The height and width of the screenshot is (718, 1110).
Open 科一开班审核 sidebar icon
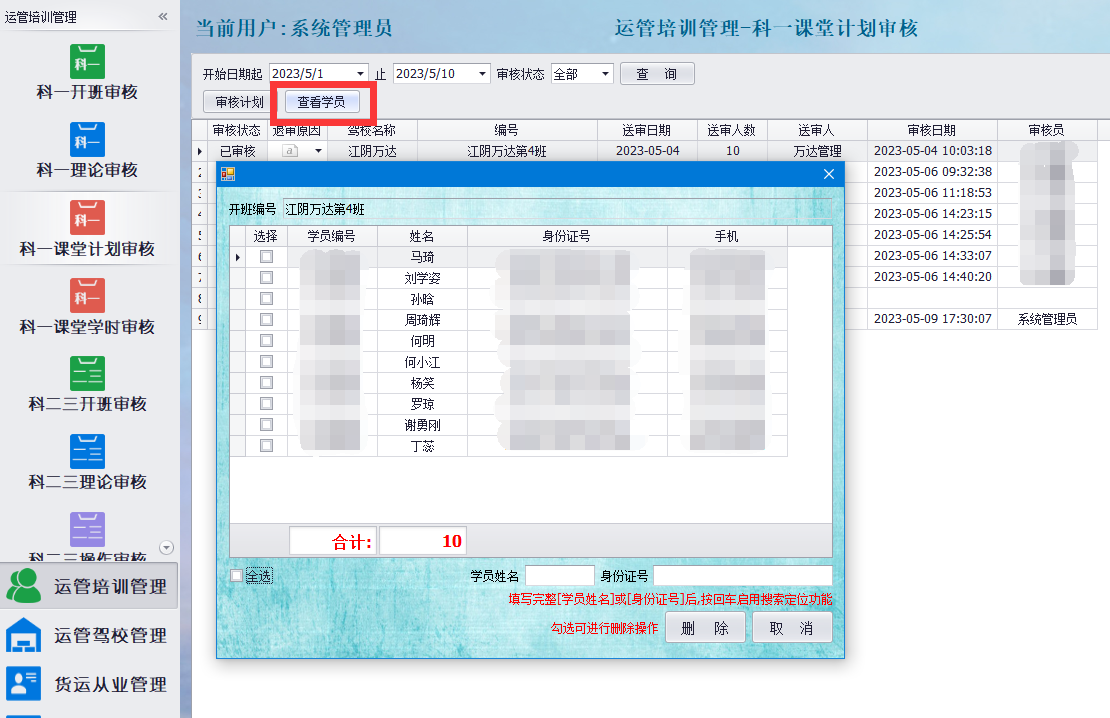pyautogui.click(x=87, y=62)
